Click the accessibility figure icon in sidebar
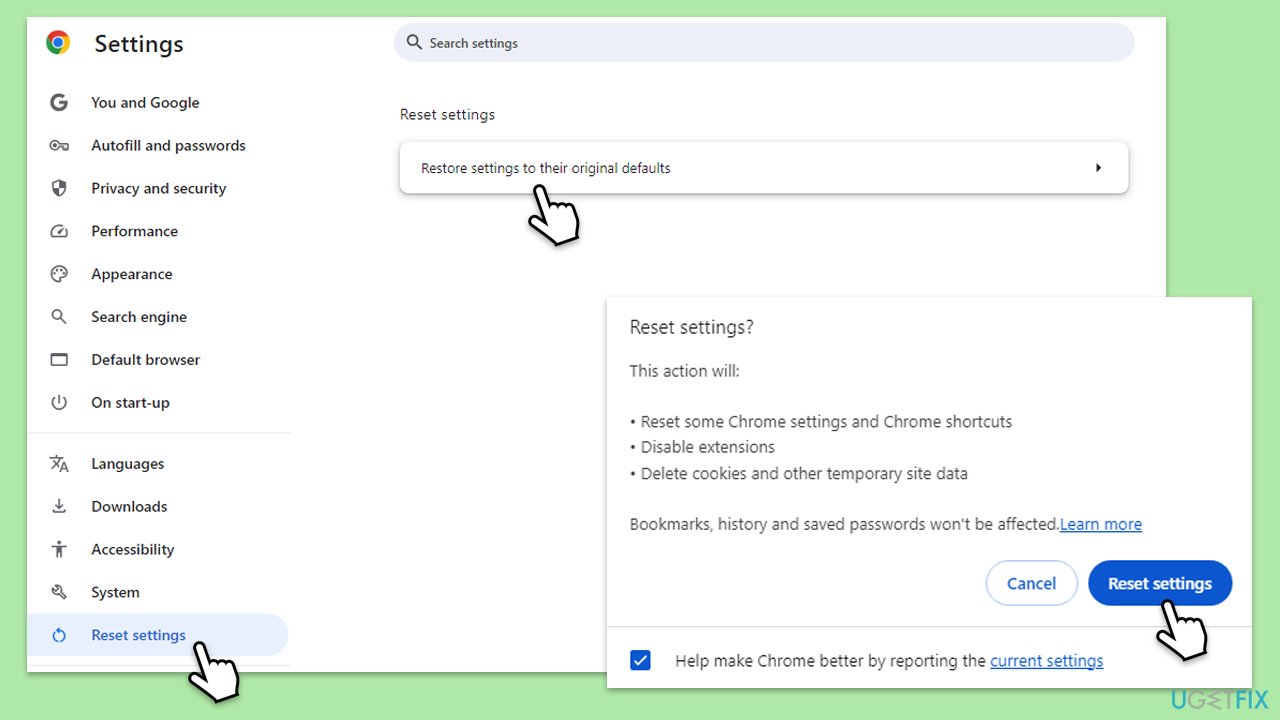Viewport: 1280px width, 720px height. coord(59,549)
